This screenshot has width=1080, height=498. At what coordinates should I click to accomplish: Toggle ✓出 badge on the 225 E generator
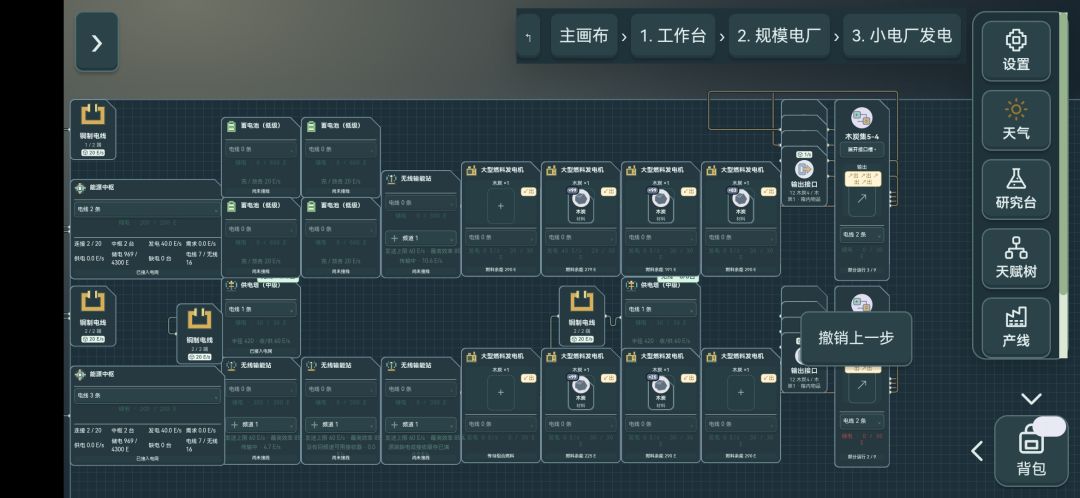tap(609, 378)
